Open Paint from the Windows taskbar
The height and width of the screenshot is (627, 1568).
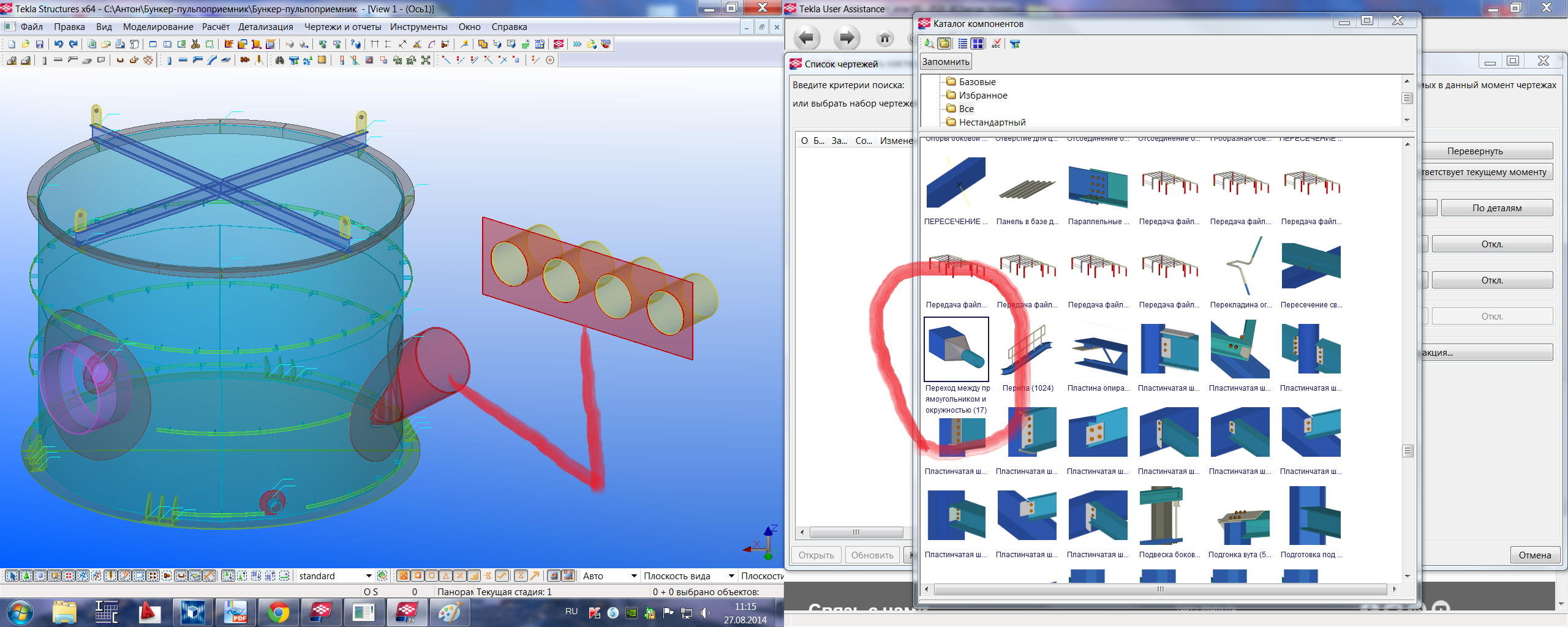[x=449, y=612]
